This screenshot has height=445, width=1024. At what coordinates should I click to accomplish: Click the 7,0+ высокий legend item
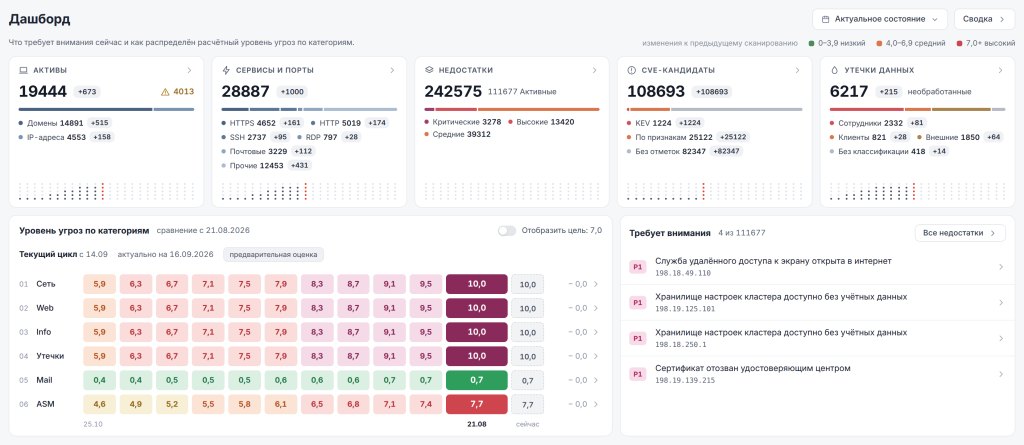(x=985, y=43)
